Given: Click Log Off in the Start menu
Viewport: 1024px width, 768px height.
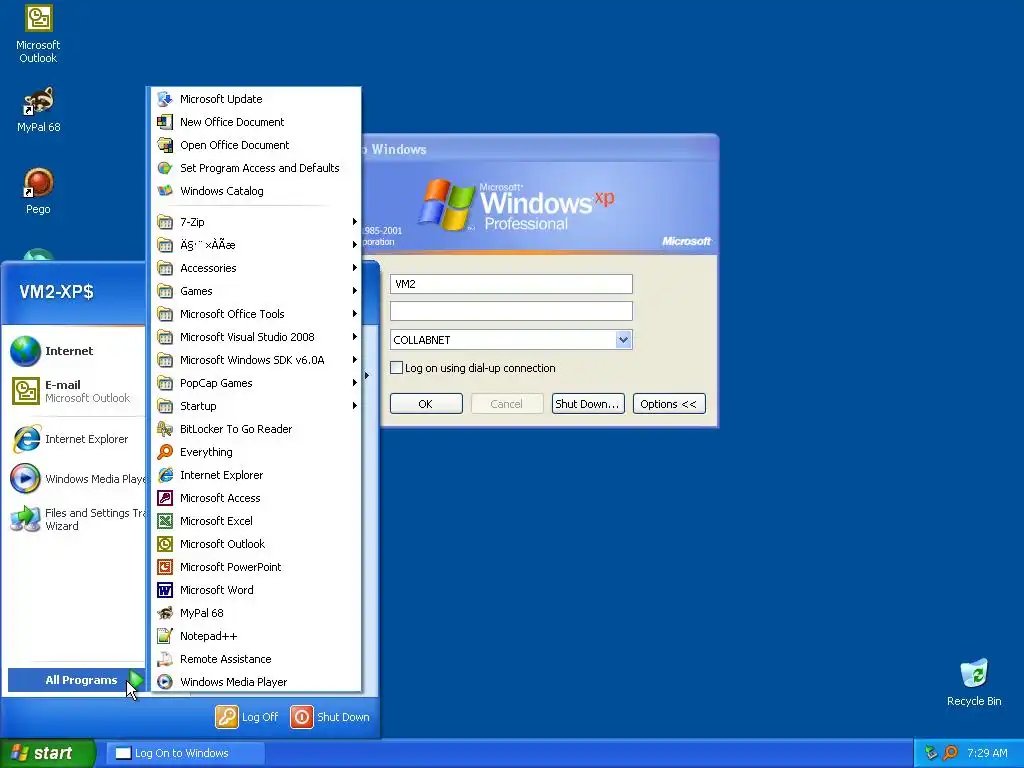Looking at the screenshot, I should (x=247, y=716).
